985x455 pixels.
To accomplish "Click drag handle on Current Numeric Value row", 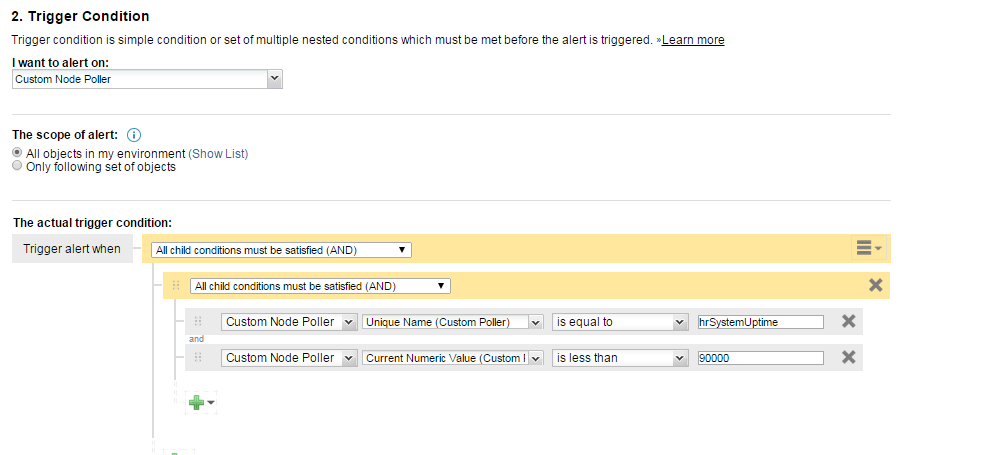I will click(x=198, y=357).
